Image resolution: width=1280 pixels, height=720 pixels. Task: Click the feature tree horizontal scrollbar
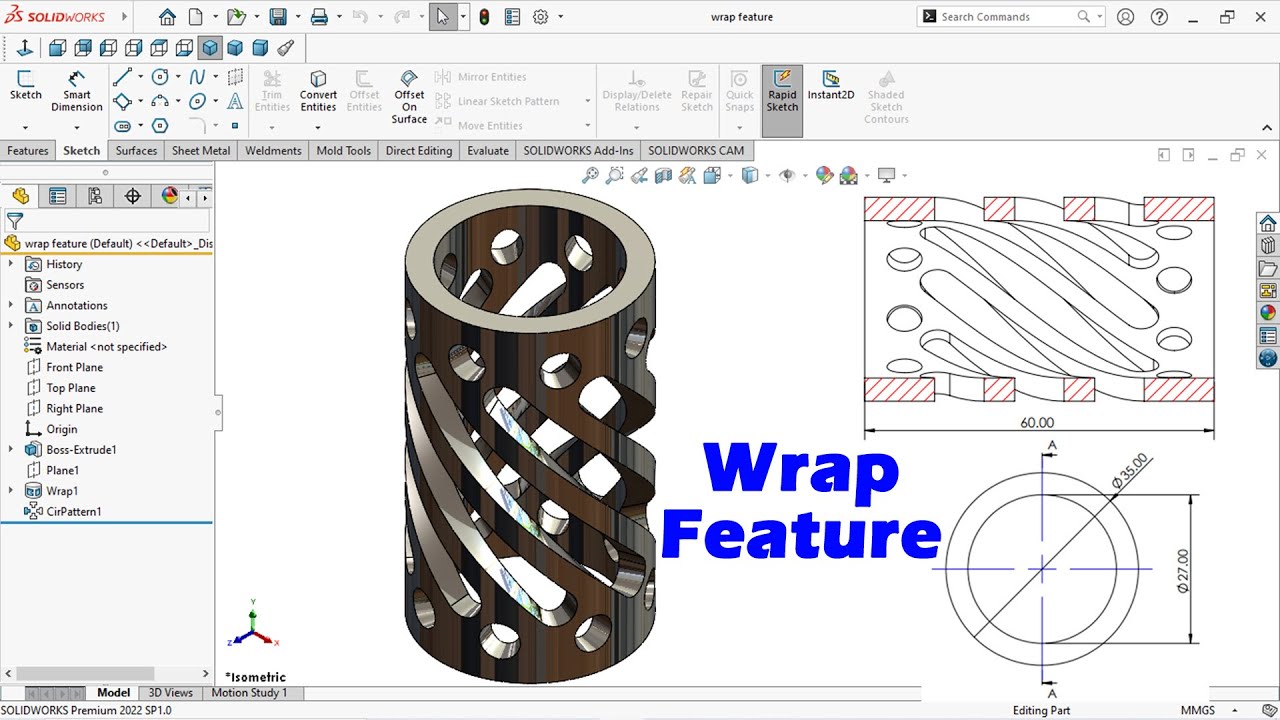coord(85,674)
